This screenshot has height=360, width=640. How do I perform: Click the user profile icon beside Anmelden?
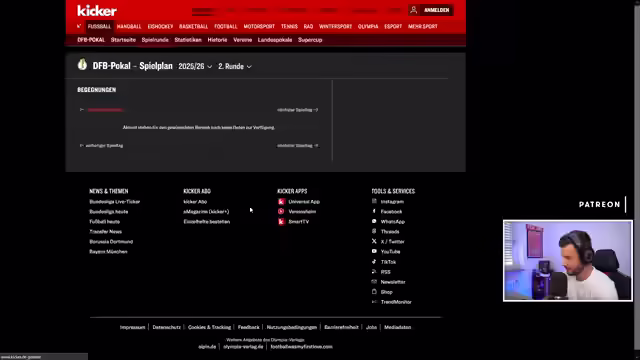coord(413,10)
